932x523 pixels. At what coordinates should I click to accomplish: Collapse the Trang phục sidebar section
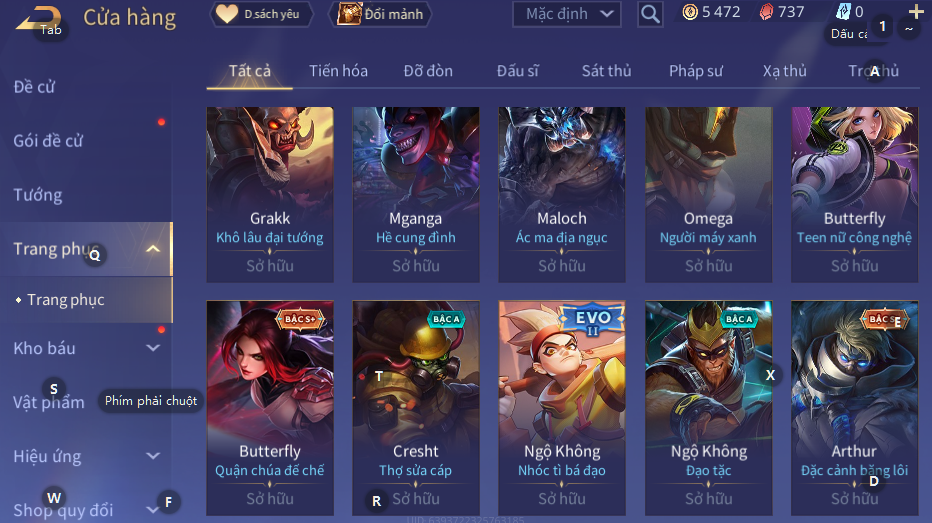coord(153,249)
